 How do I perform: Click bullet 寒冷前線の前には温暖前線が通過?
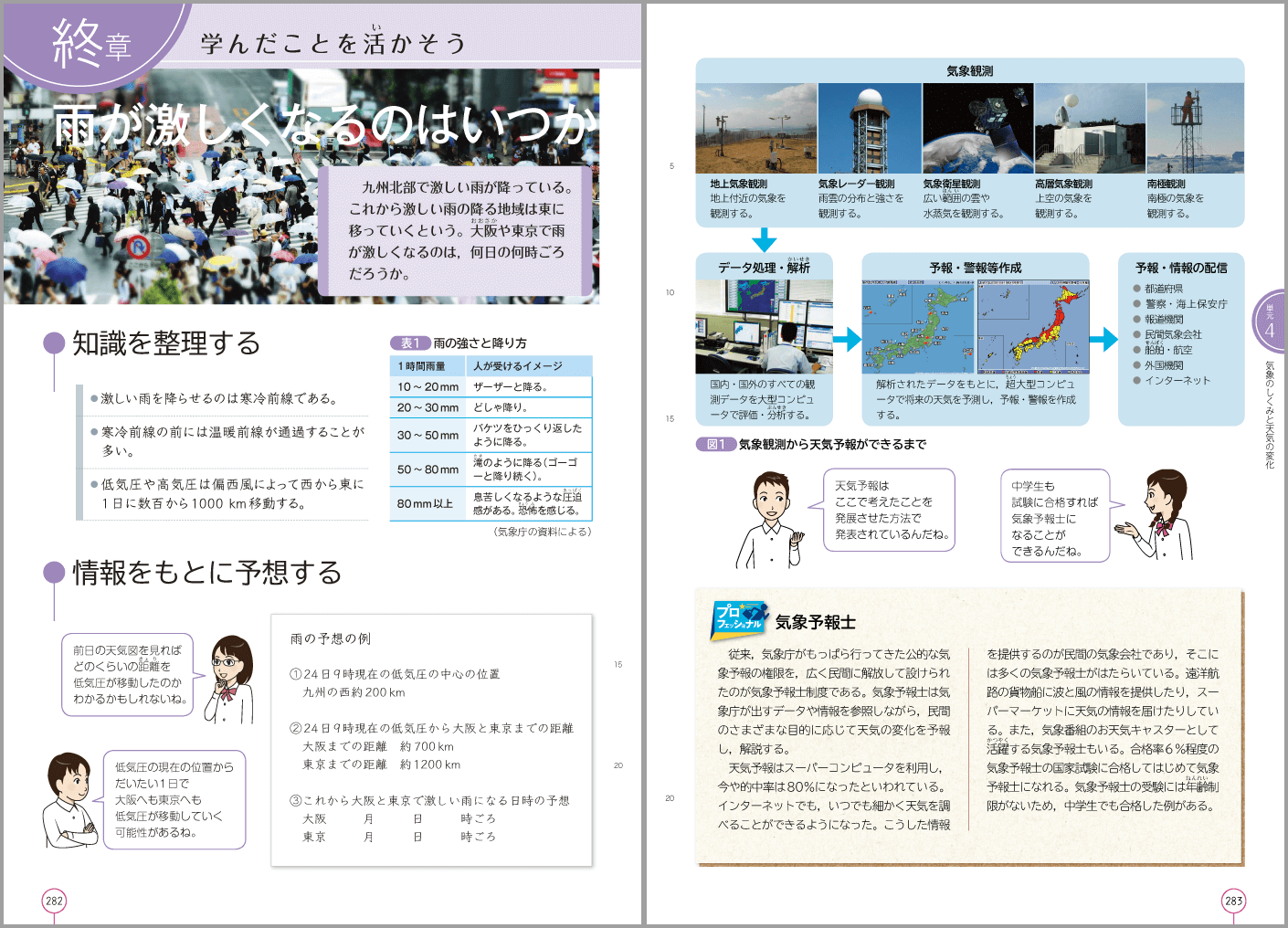[x=228, y=440]
